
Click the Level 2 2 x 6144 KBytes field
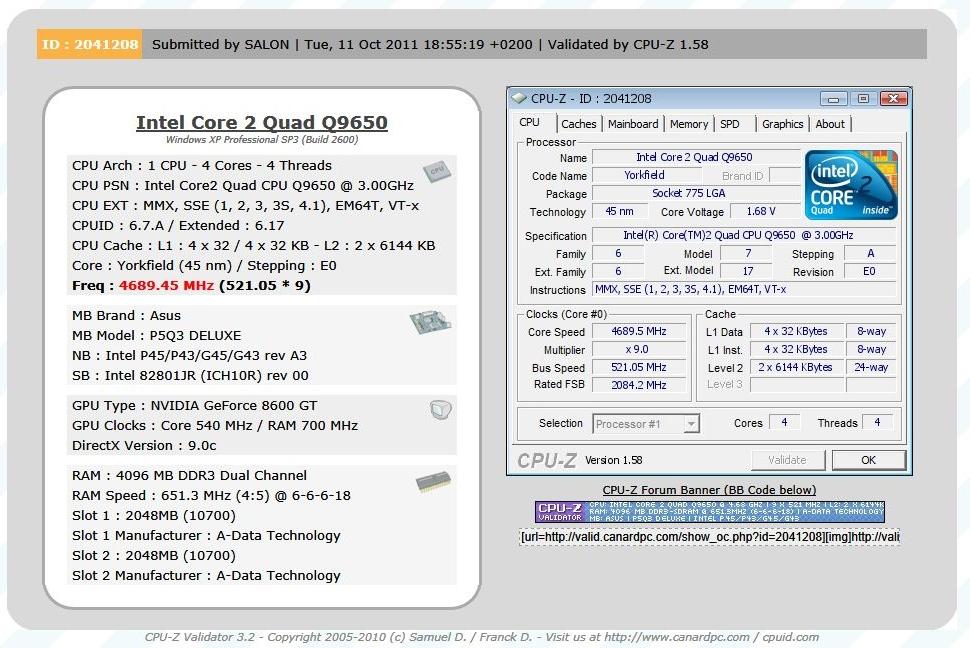tap(797, 367)
